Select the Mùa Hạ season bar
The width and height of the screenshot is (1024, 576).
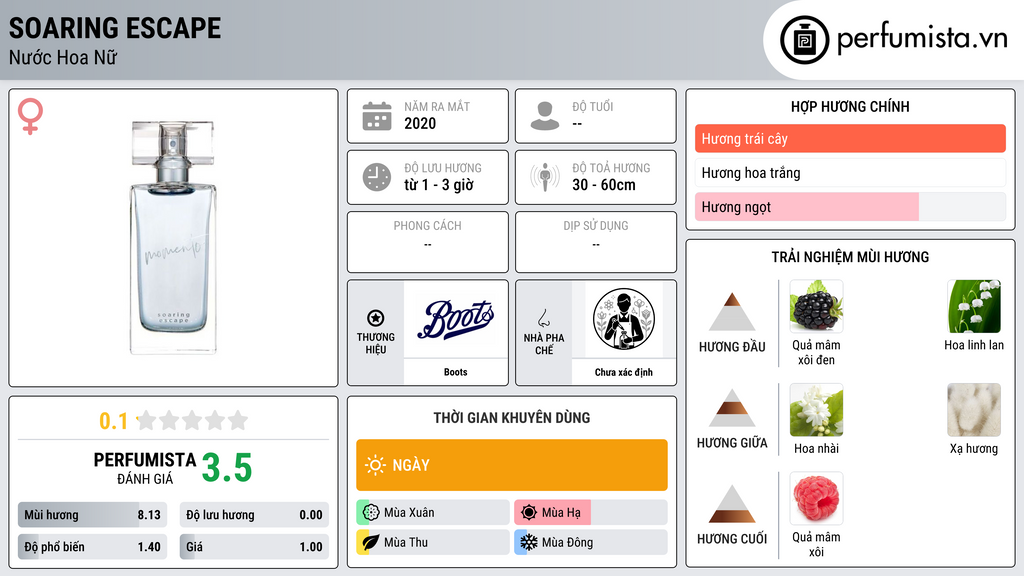[x=591, y=513]
